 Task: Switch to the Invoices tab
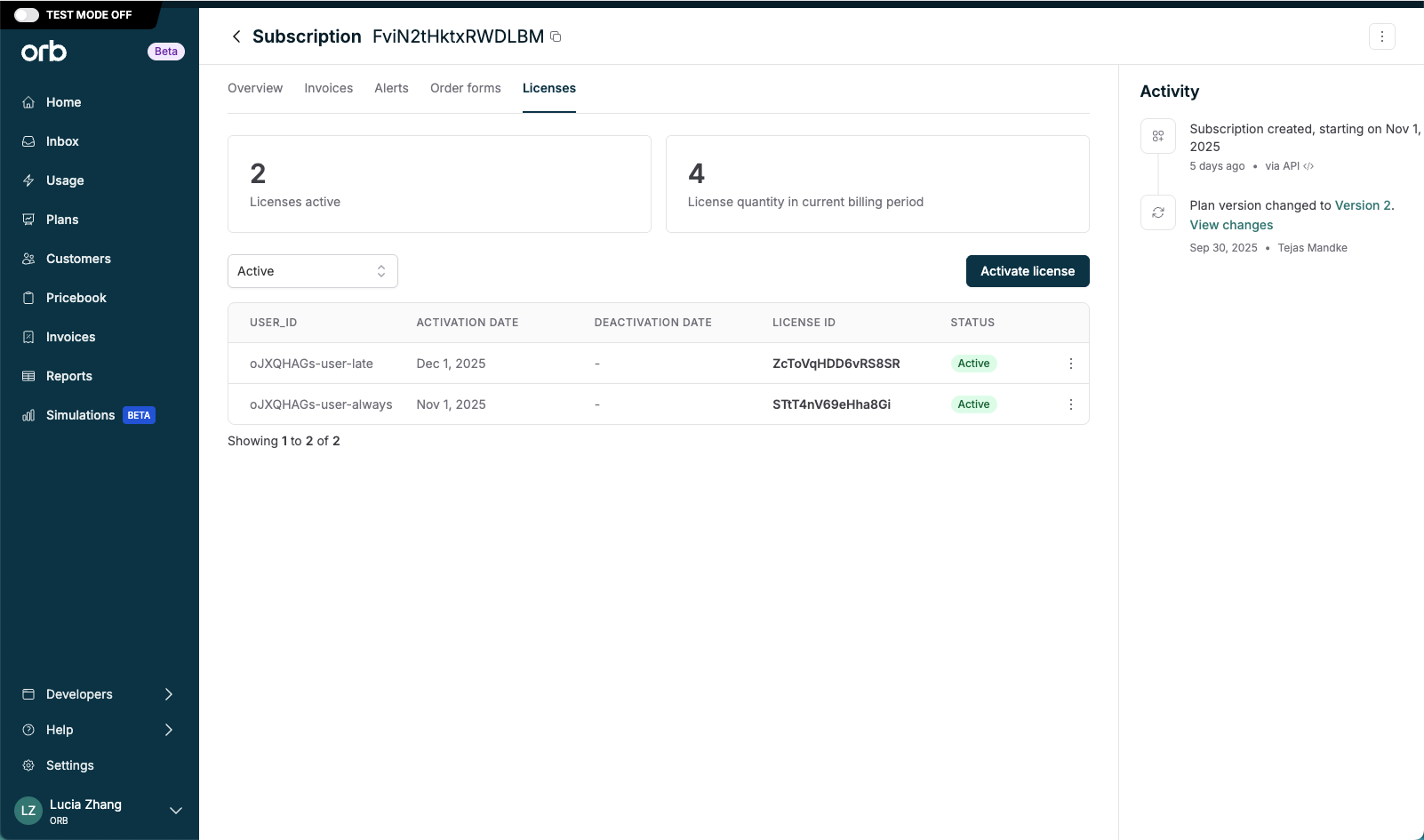(x=329, y=88)
